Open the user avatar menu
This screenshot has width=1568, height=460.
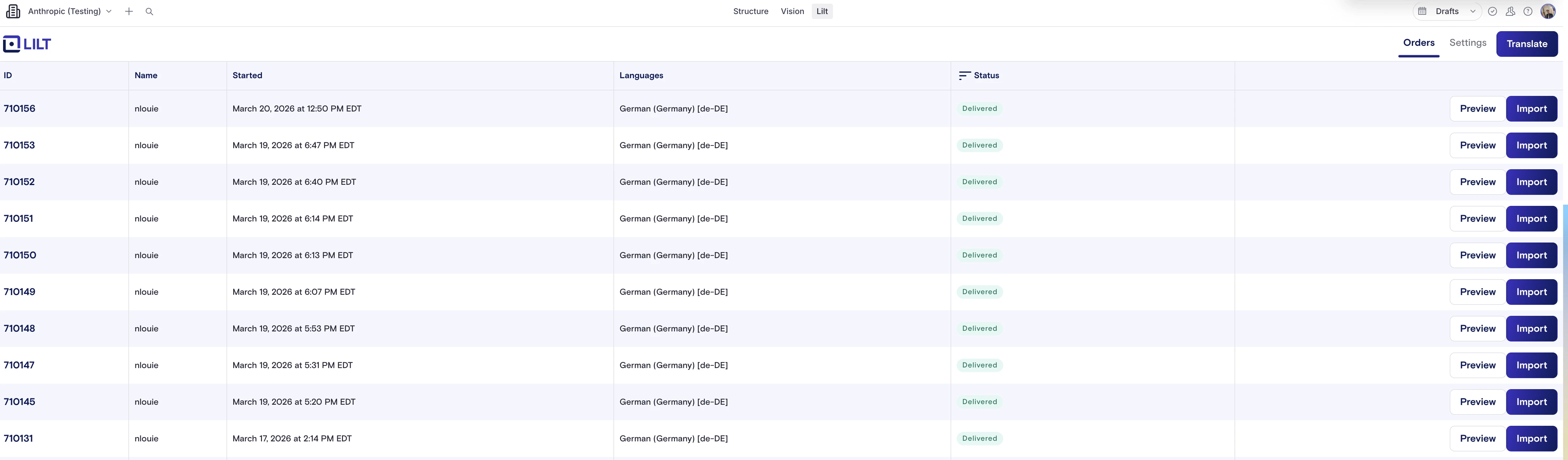tap(1548, 12)
